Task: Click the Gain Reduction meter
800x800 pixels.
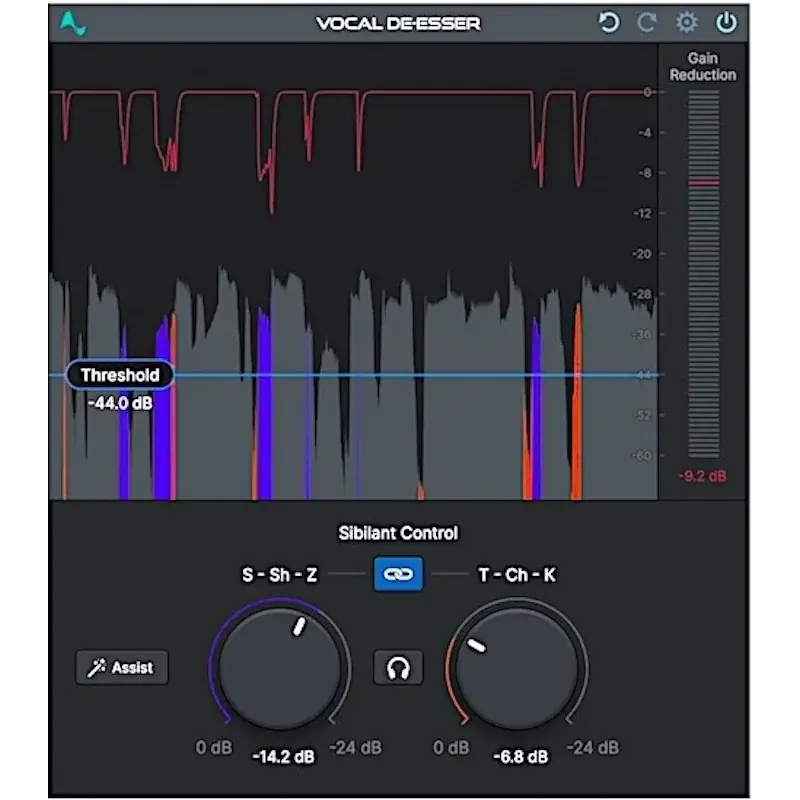Action: 704,274
